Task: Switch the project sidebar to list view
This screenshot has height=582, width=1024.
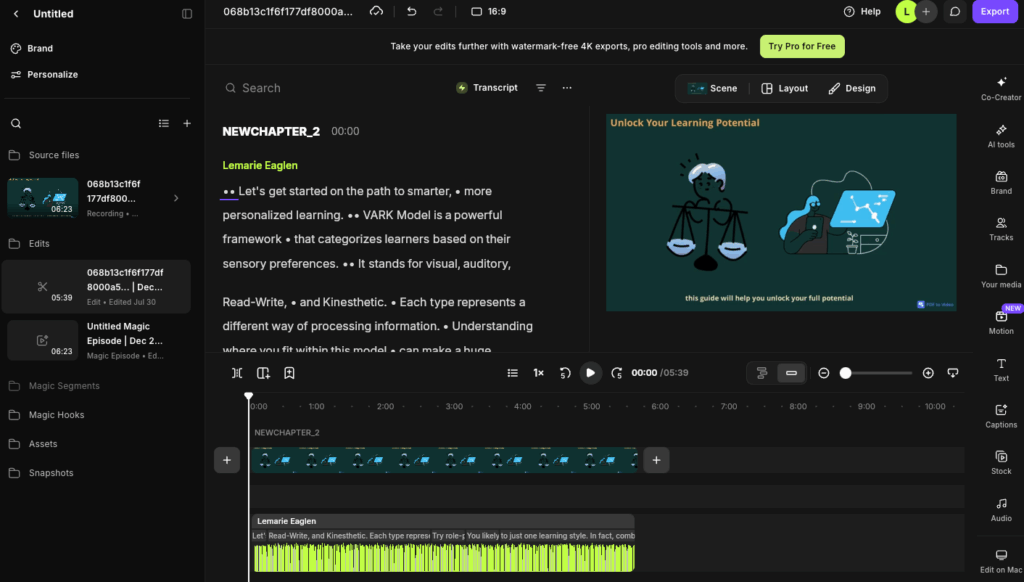Action: [x=163, y=123]
